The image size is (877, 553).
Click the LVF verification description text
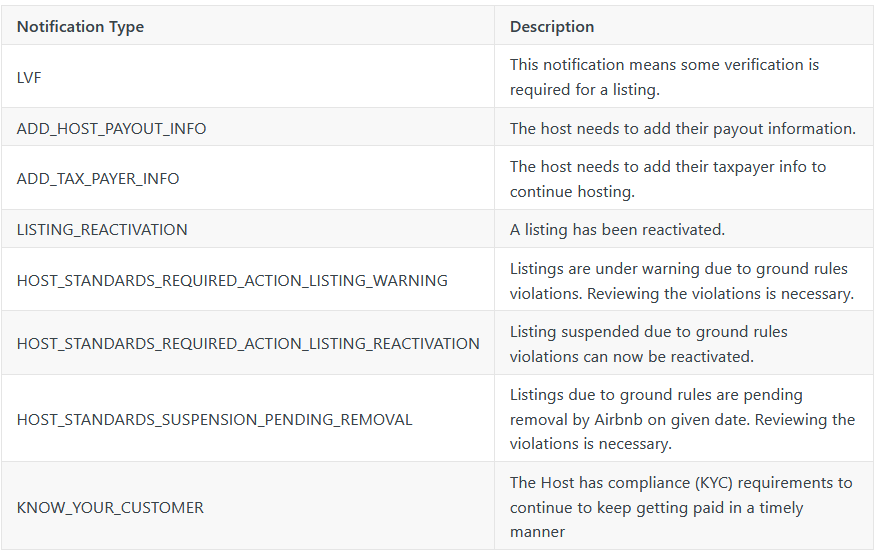click(x=664, y=77)
